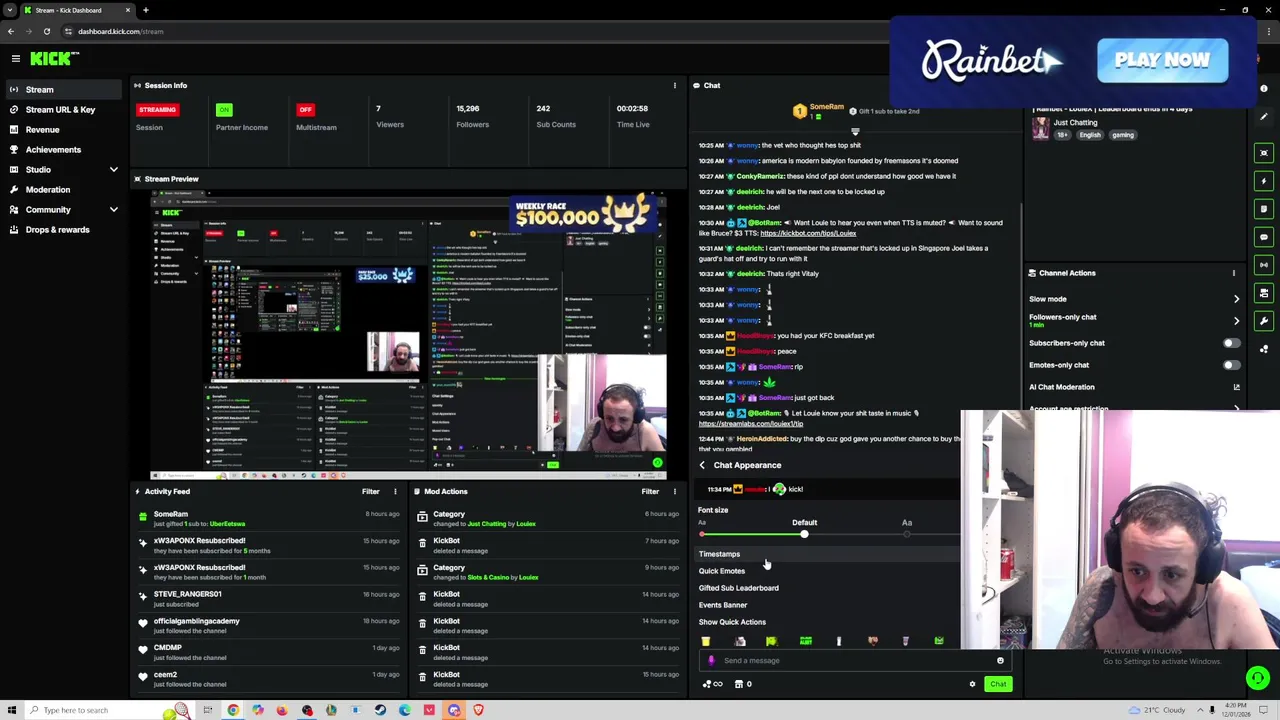Open the kickbot.com tips link in chat
Image resolution: width=1280 pixels, height=720 pixels.
[807, 233]
